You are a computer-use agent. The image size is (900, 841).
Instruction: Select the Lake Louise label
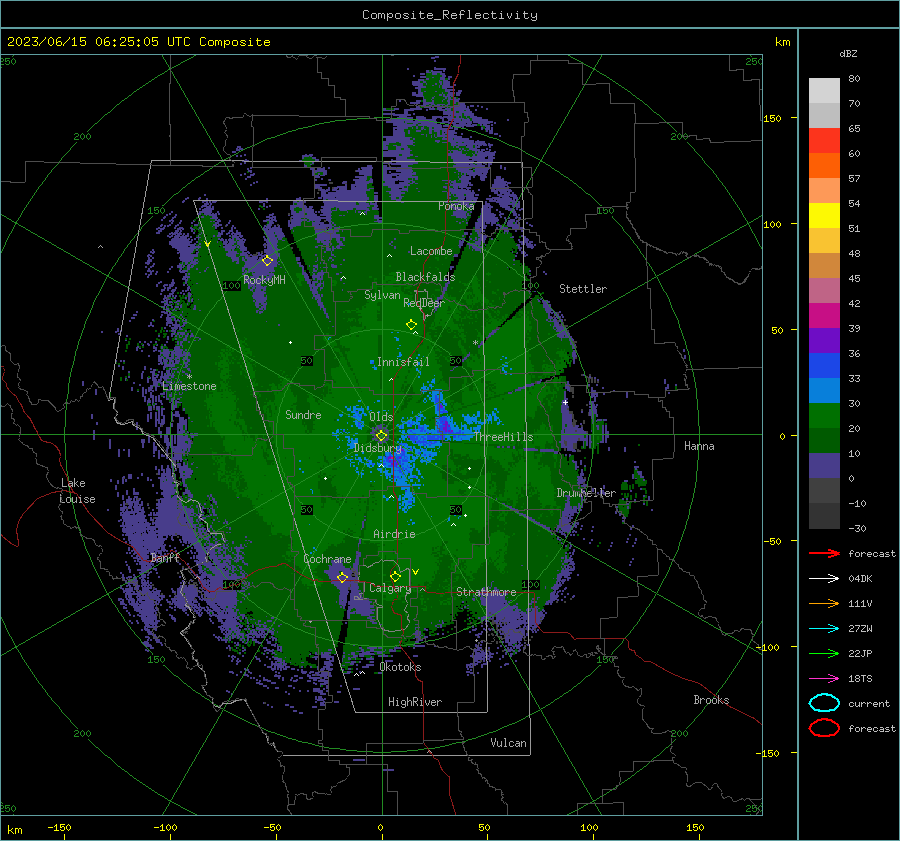pyautogui.click(x=77, y=491)
